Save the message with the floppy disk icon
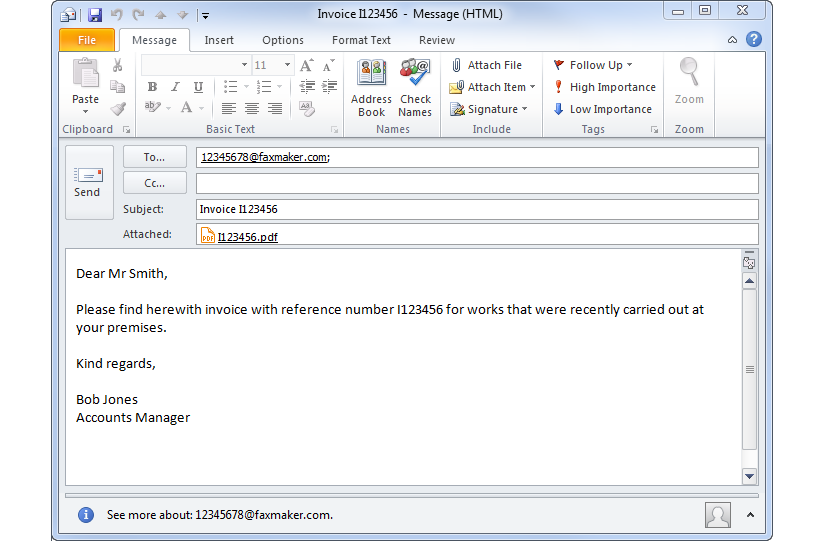This screenshot has width=825, height=541. coord(95,15)
